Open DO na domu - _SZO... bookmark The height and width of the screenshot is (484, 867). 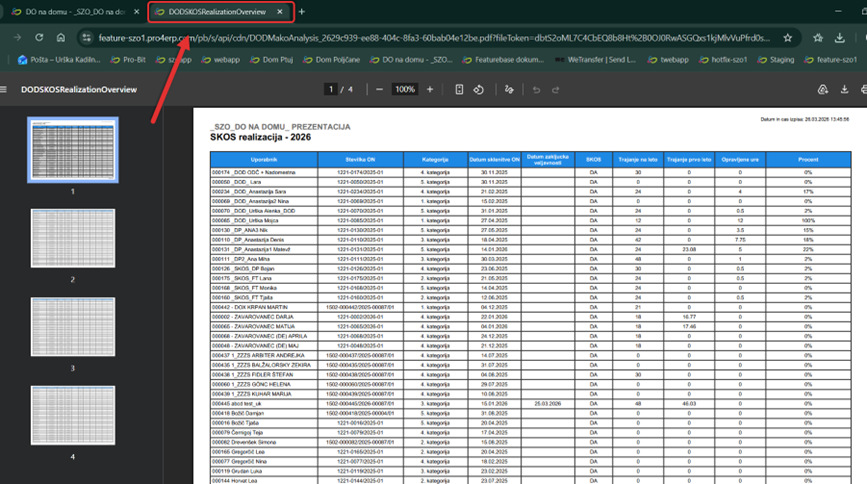point(411,60)
